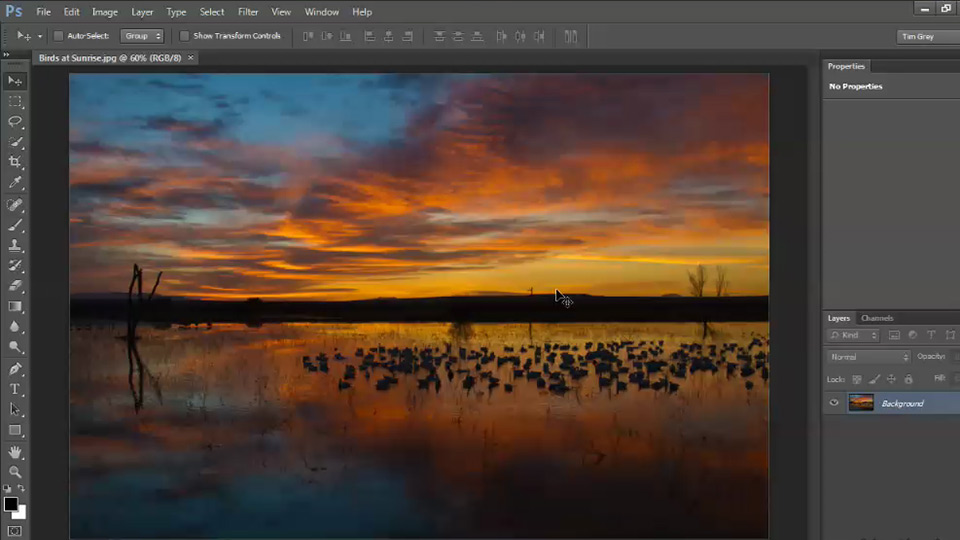Select the Hand tool
The width and height of the screenshot is (960, 540).
tap(15, 452)
